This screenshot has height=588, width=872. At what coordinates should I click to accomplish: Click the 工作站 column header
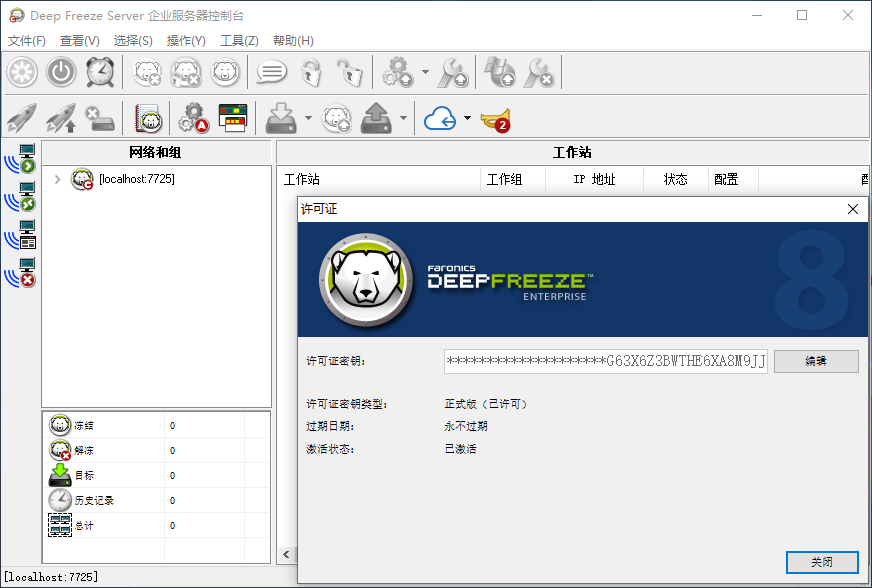[x=379, y=179]
